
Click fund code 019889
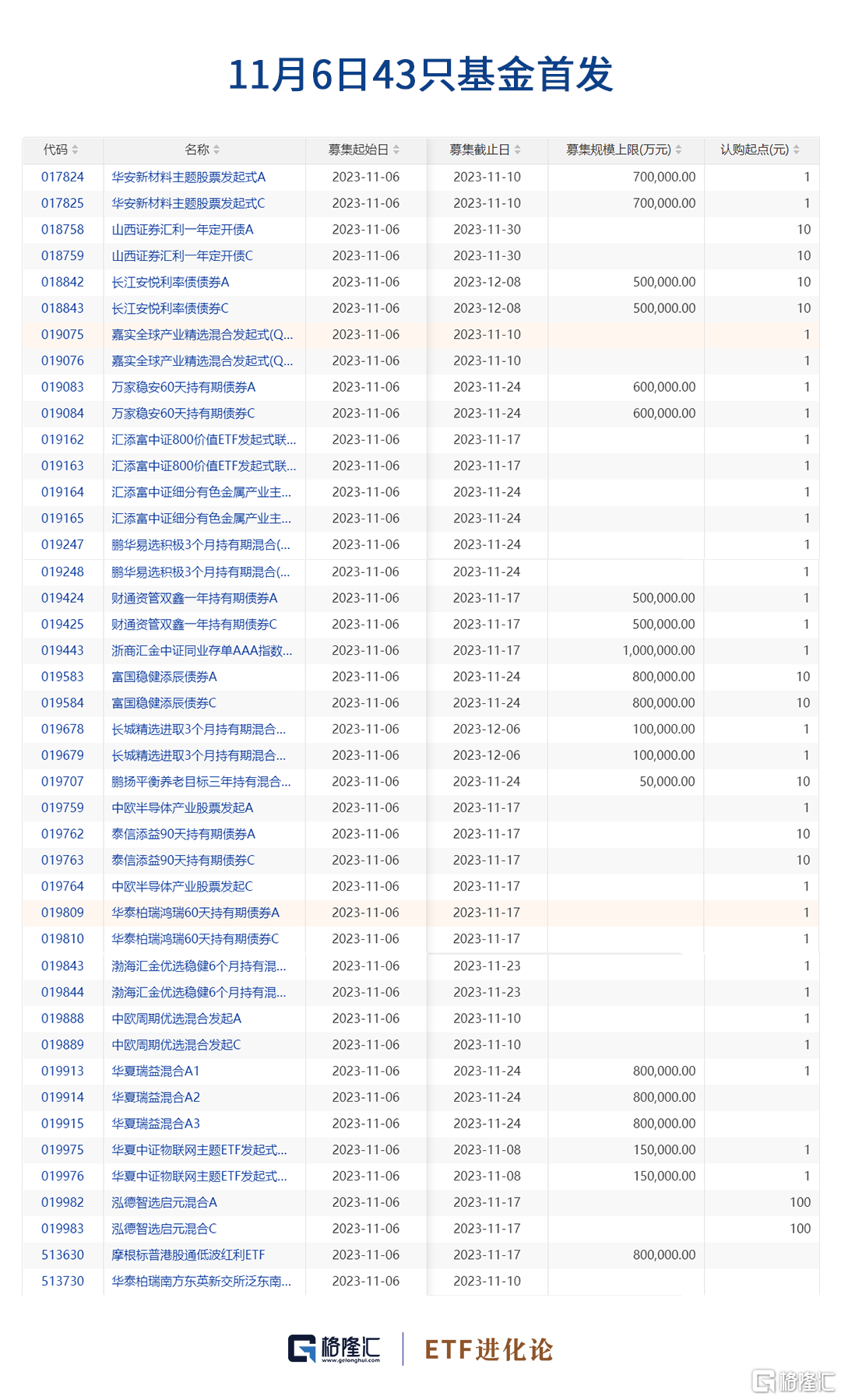(x=62, y=1045)
